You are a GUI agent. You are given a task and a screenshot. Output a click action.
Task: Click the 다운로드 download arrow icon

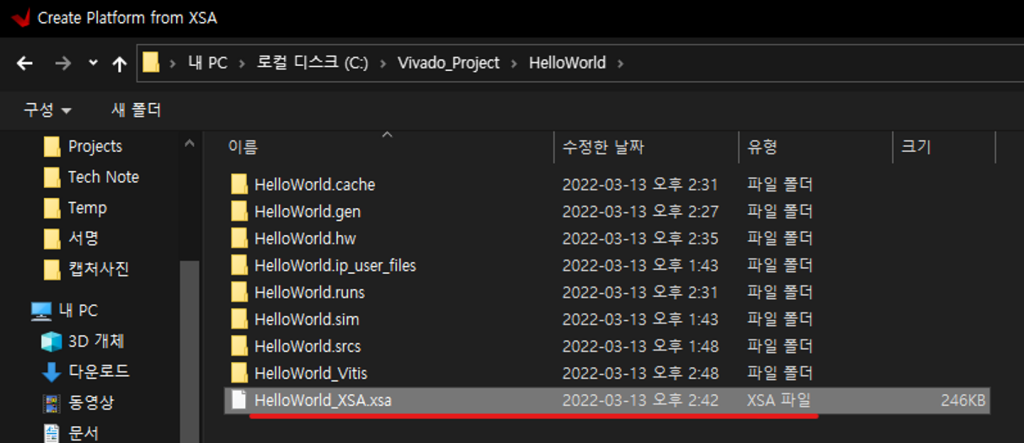pos(52,372)
